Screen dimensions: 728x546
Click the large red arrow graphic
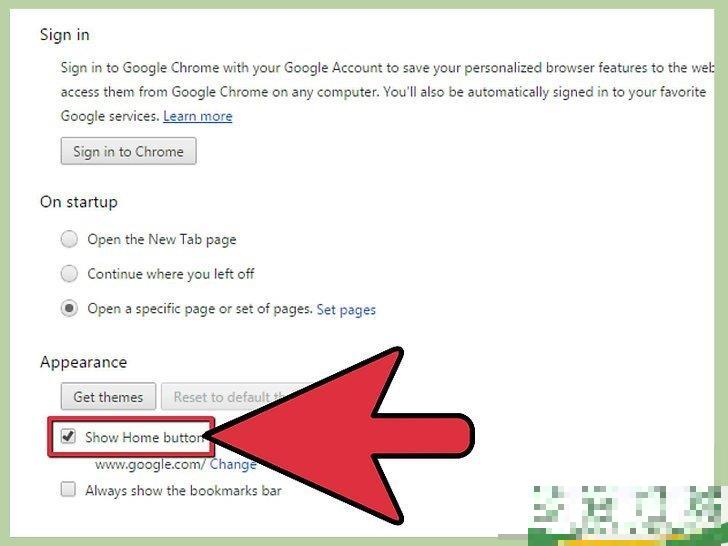click(x=341, y=436)
